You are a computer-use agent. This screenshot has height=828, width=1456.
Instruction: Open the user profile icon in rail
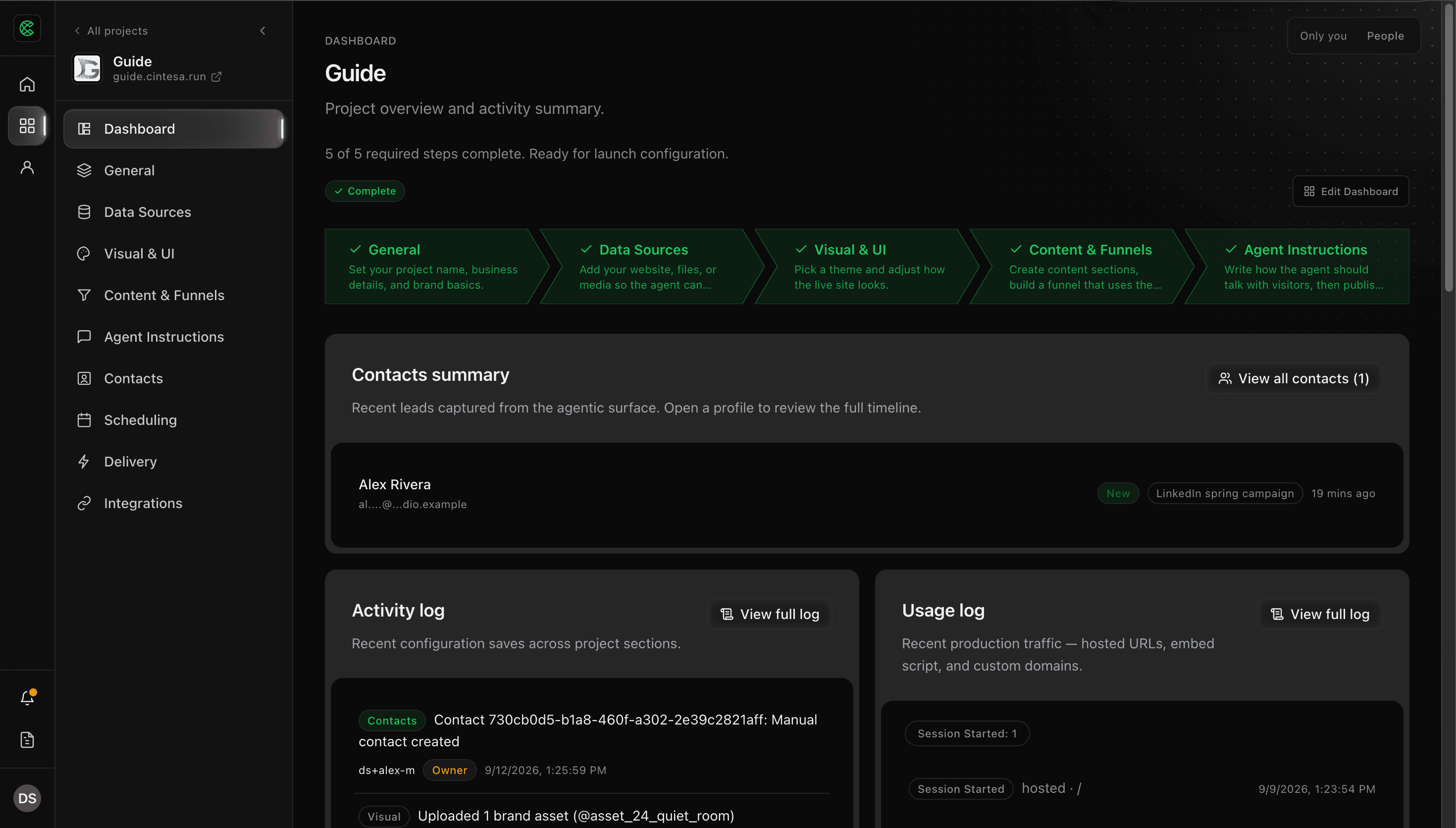27,167
